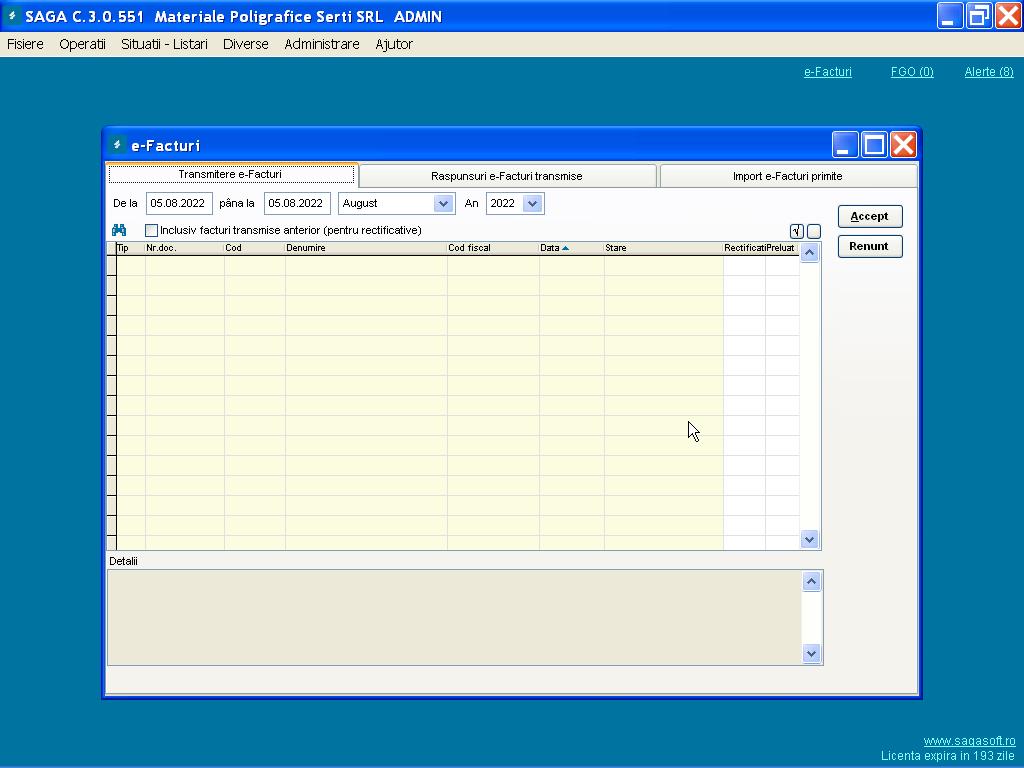This screenshot has height=768, width=1024.
Task: Open the e-Facturi link at top right
Action: coord(827,72)
